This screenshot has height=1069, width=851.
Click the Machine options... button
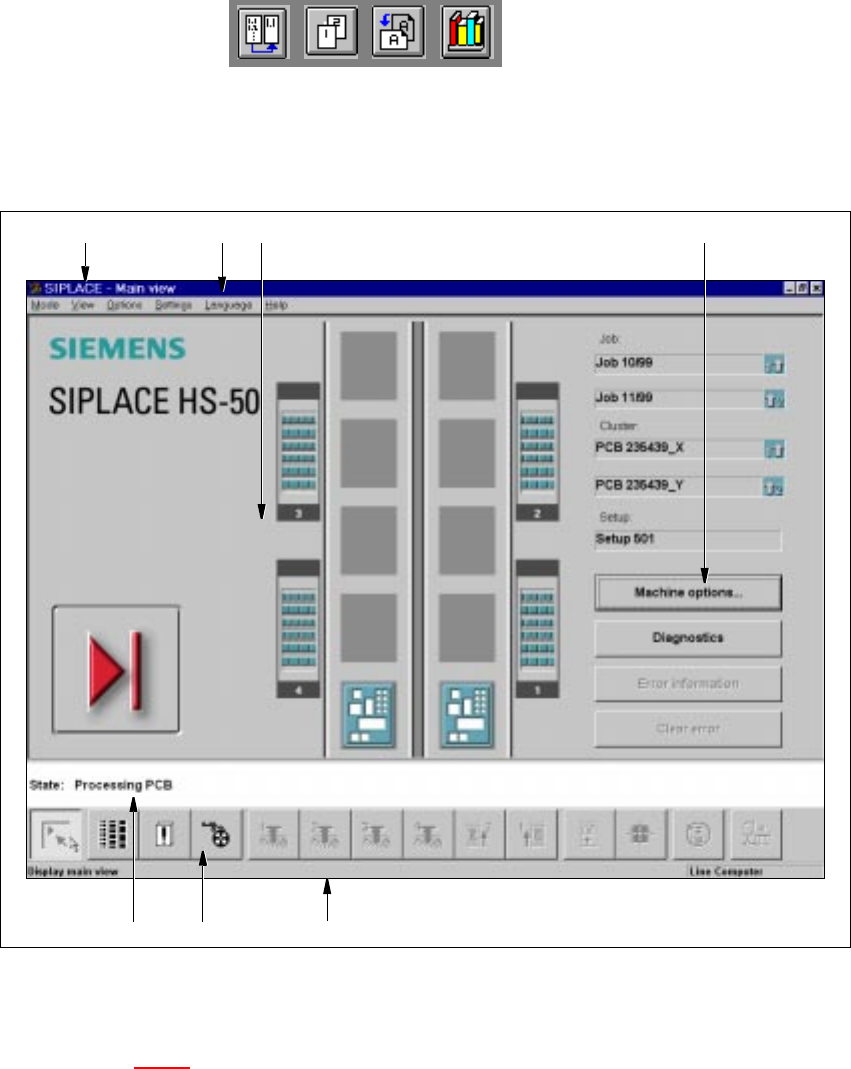[688, 592]
